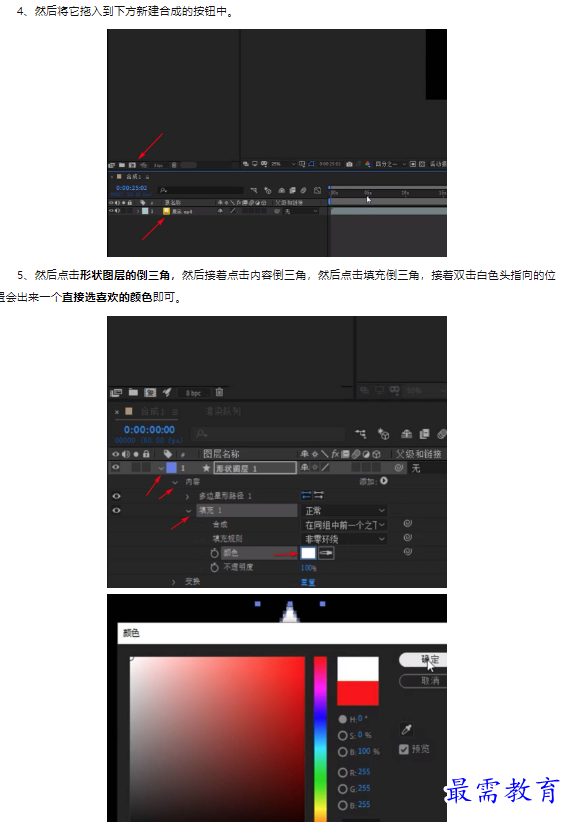Viewport: 568px width, 822px height.
Task: Toggle the eye for the 展示.mp4 layer
Action: pos(111,211)
